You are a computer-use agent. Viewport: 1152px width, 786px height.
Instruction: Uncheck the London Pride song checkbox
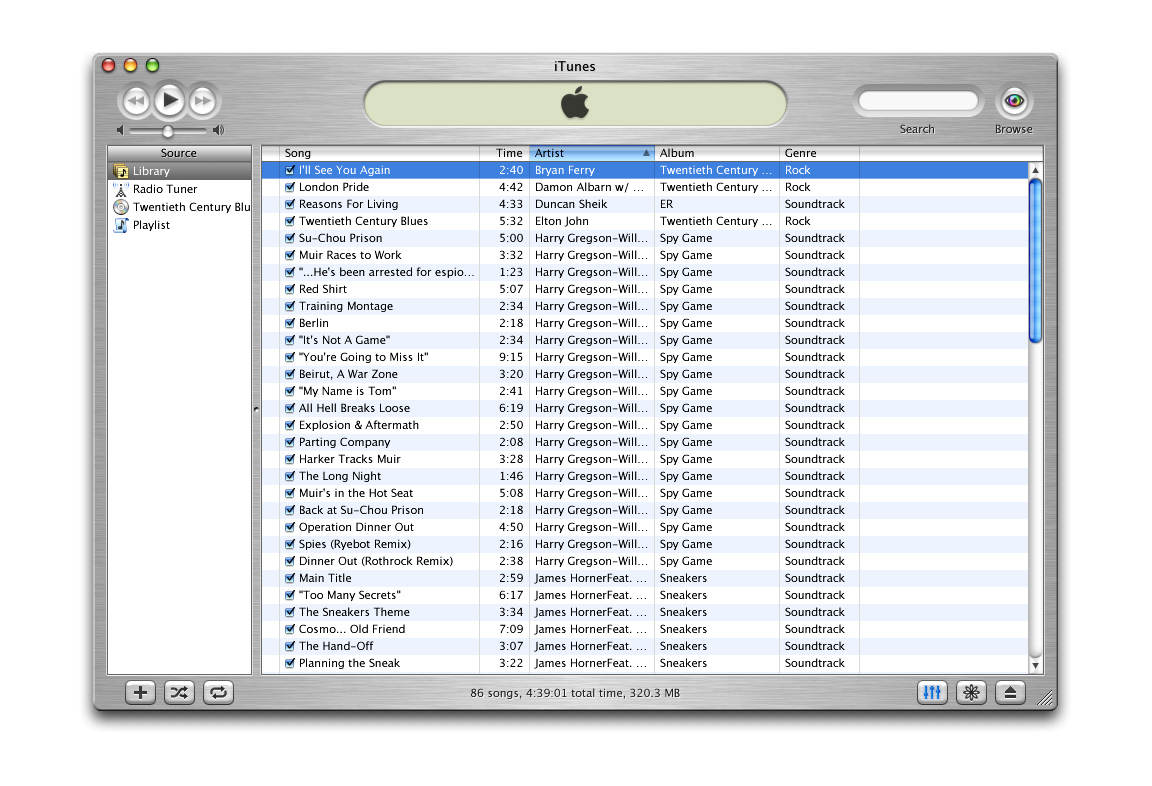290,187
